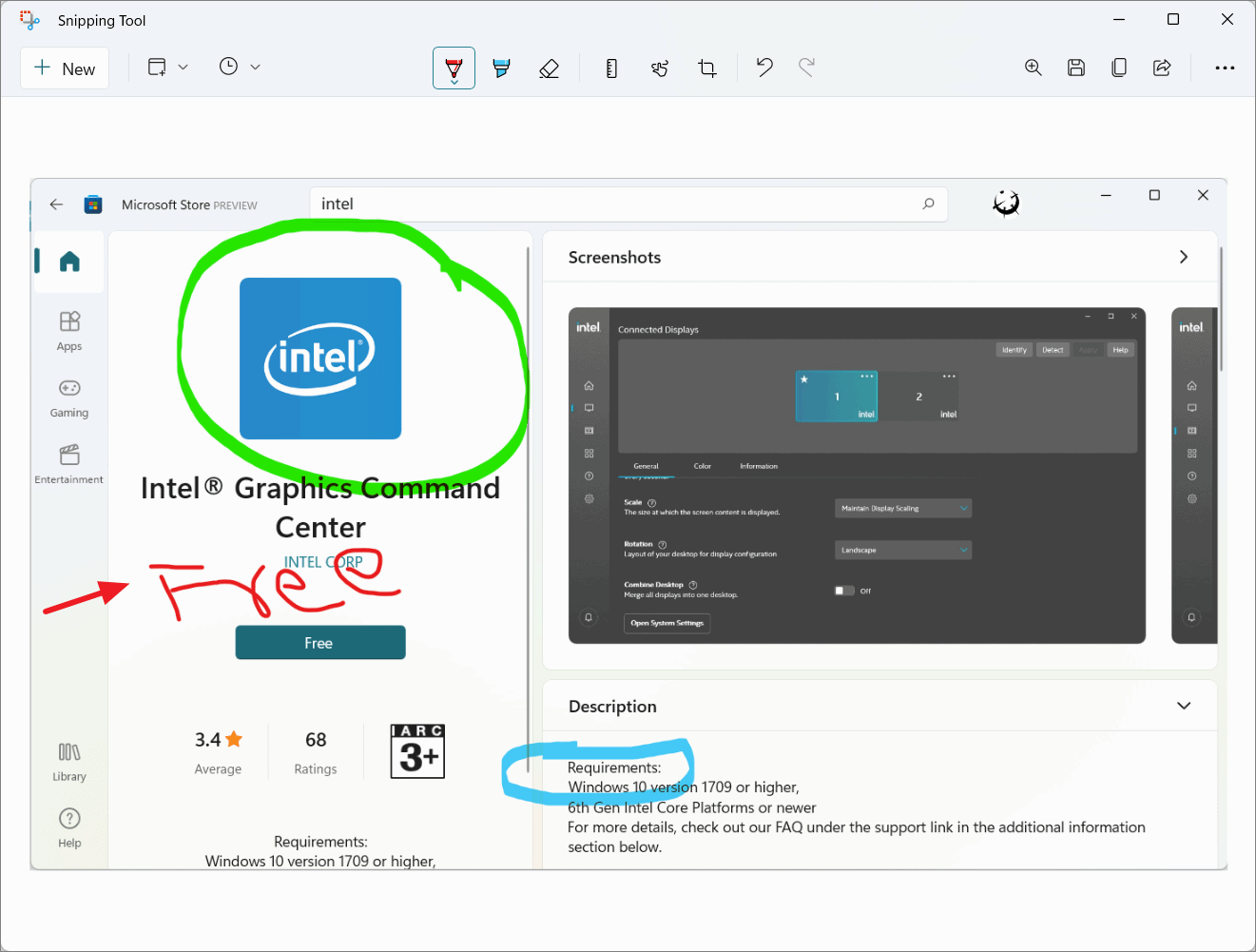Open the Gaming sidebar section
Viewport: 1256px width, 952px height.
[x=69, y=398]
